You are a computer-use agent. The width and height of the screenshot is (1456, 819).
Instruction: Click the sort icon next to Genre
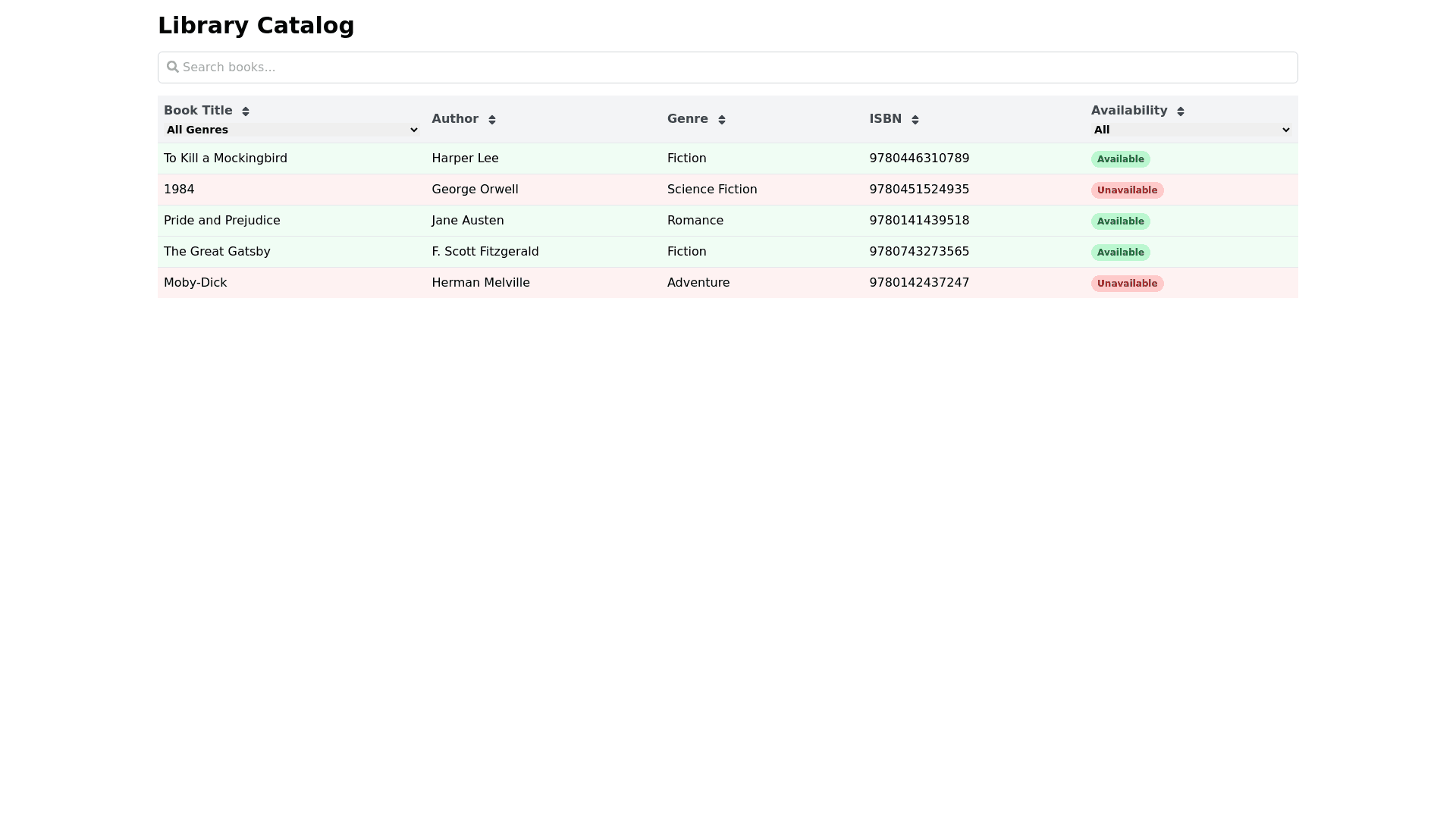click(x=722, y=120)
